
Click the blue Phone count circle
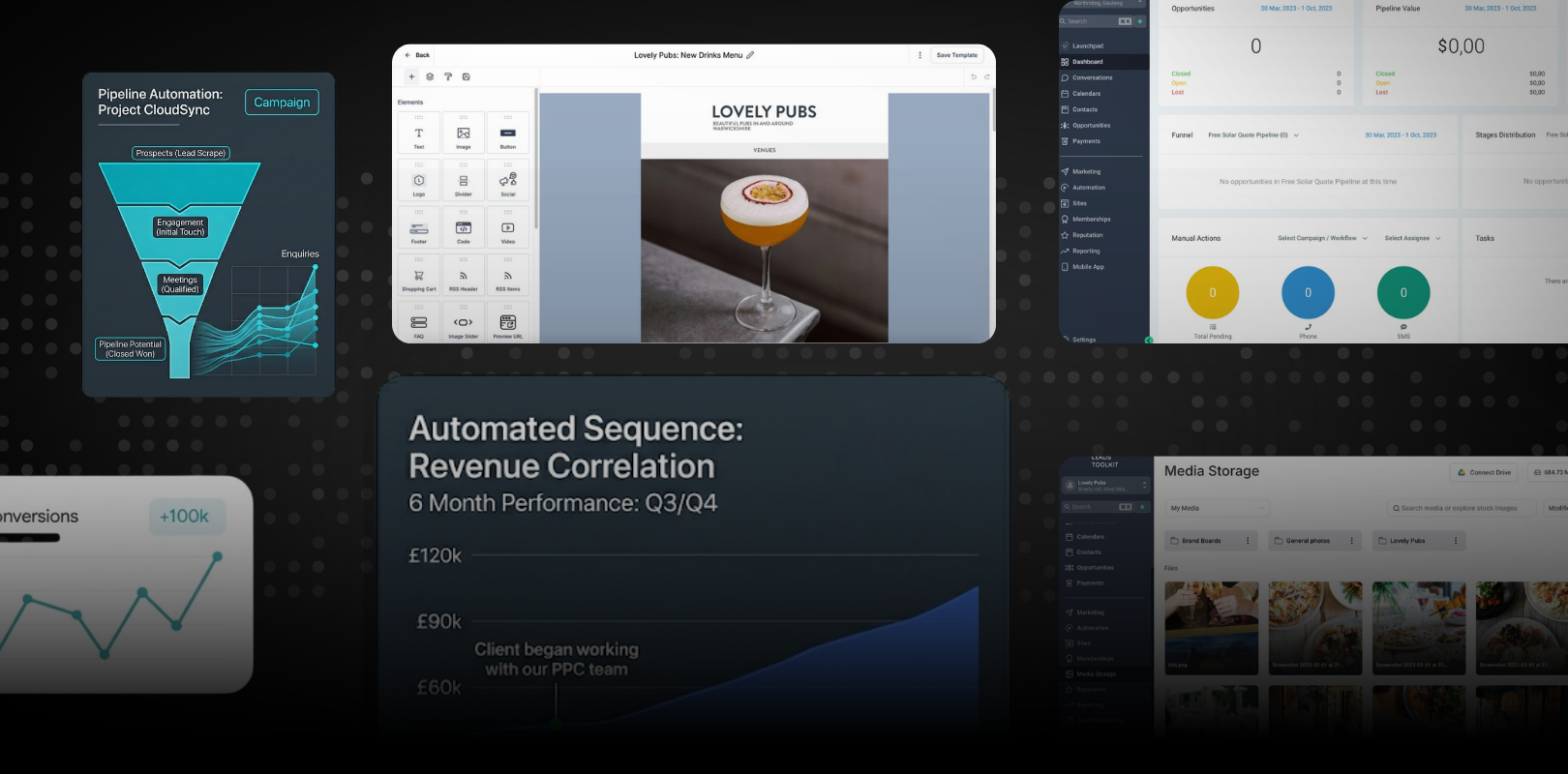click(x=1309, y=292)
